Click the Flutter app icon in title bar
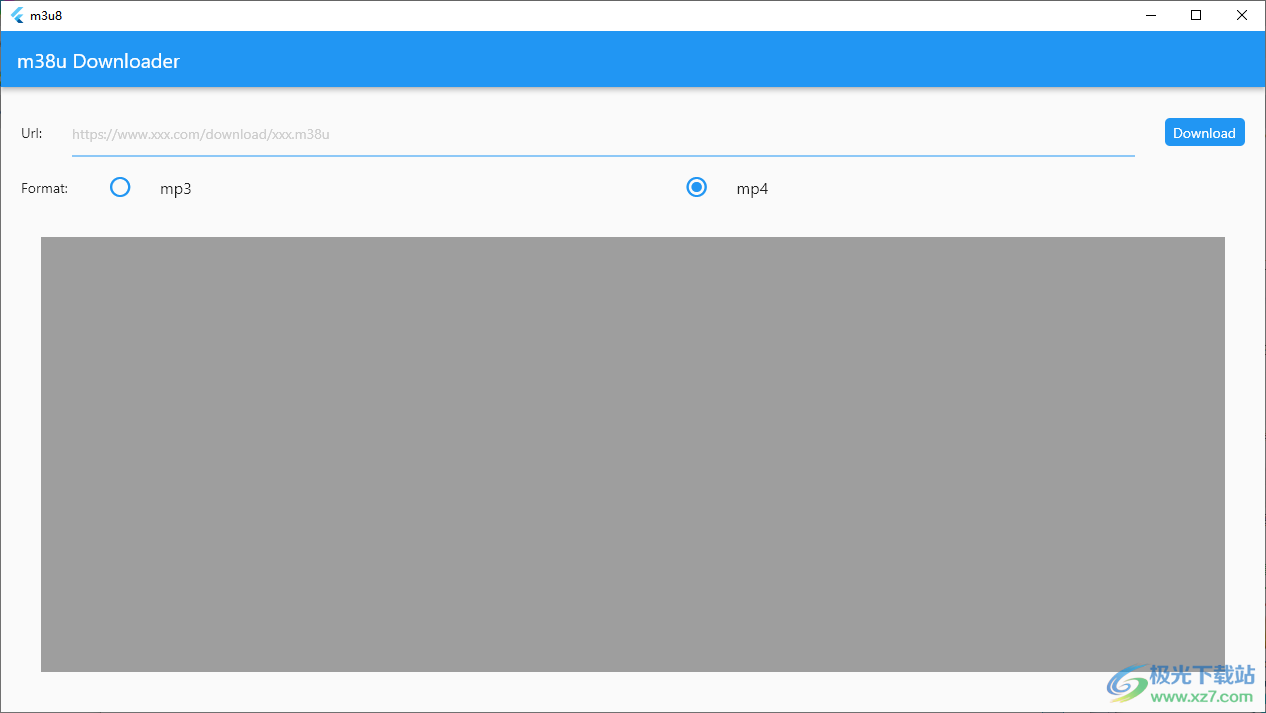Screen dimensions: 1266x713 click(x=17, y=15)
